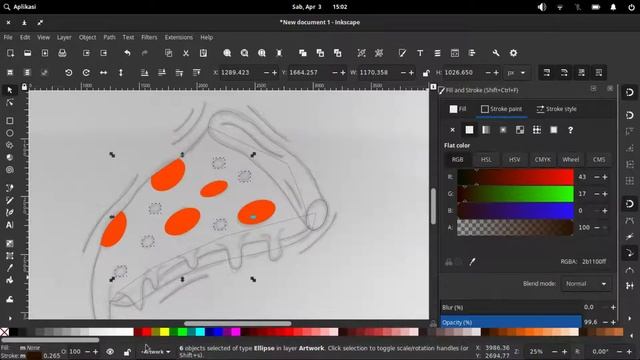
Task: Open the Object menu
Action: click(x=87, y=37)
